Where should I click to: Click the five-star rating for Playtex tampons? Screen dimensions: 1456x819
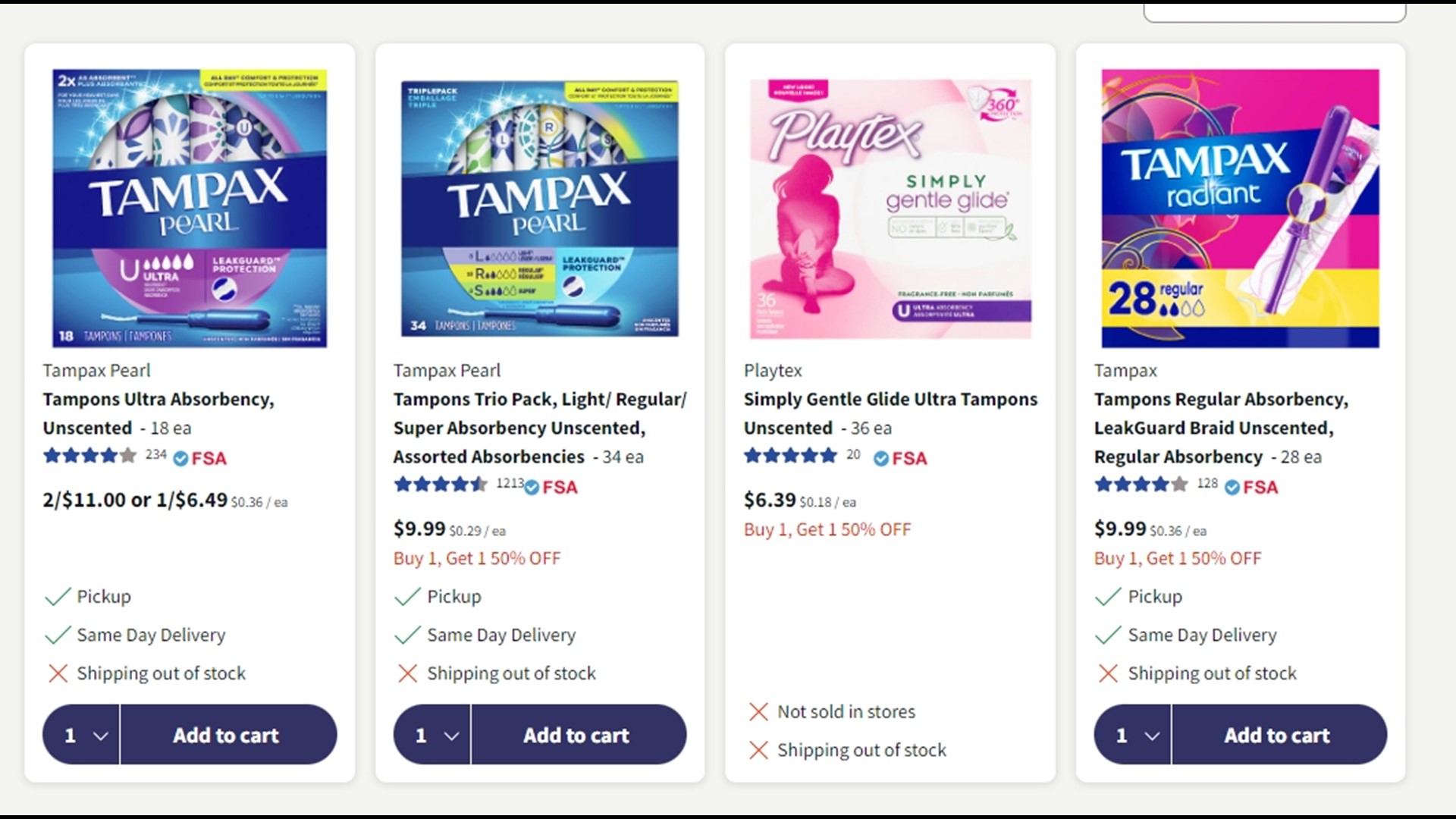(x=790, y=456)
